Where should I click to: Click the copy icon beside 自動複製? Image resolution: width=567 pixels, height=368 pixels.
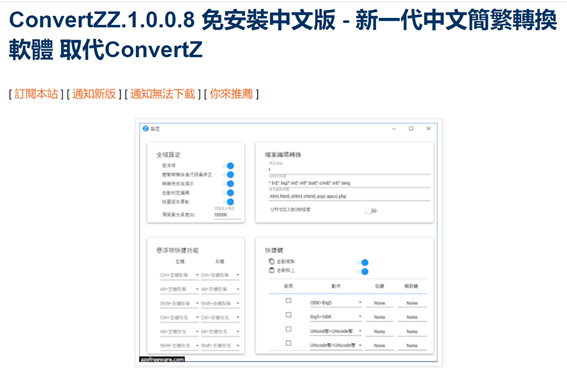click(x=271, y=261)
